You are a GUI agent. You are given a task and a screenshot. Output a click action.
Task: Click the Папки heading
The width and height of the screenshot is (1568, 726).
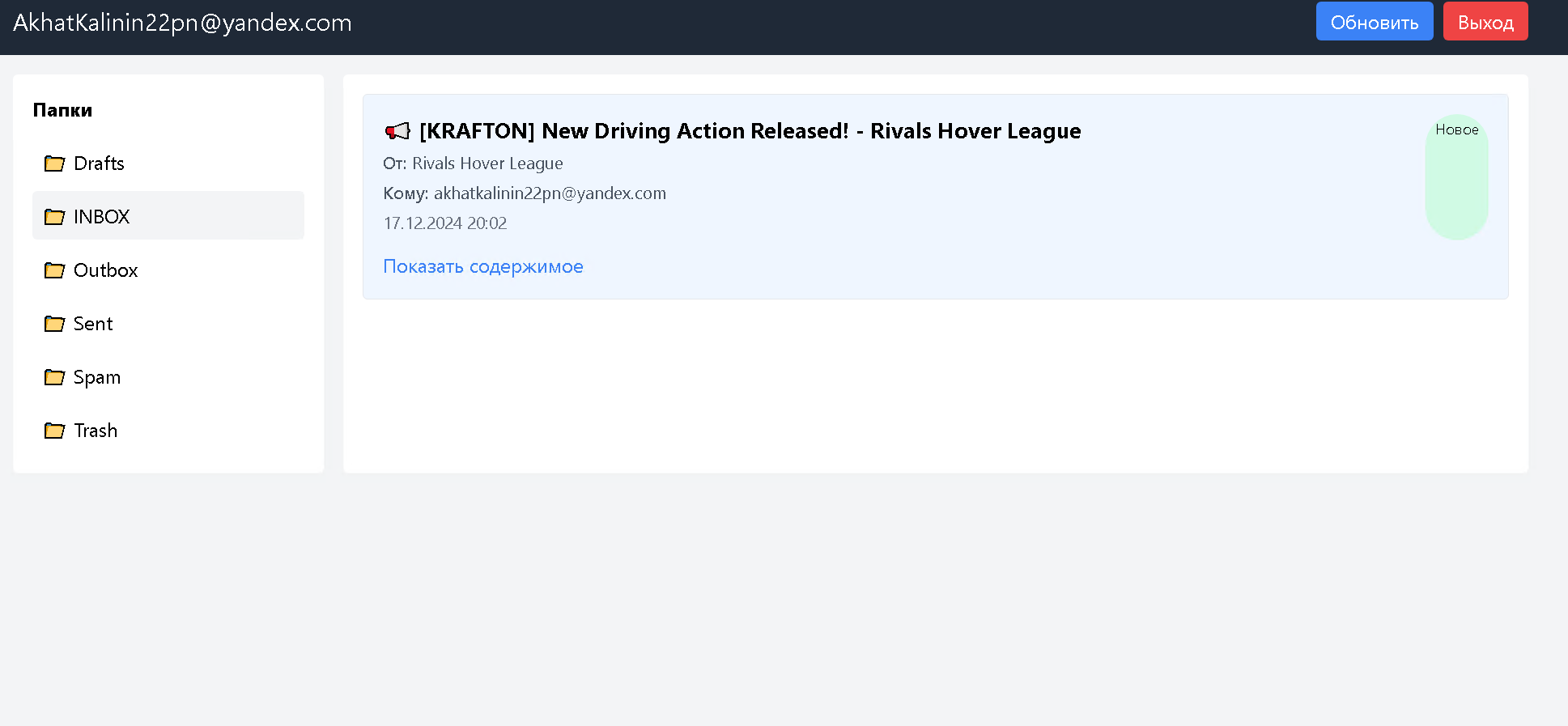point(62,110)
